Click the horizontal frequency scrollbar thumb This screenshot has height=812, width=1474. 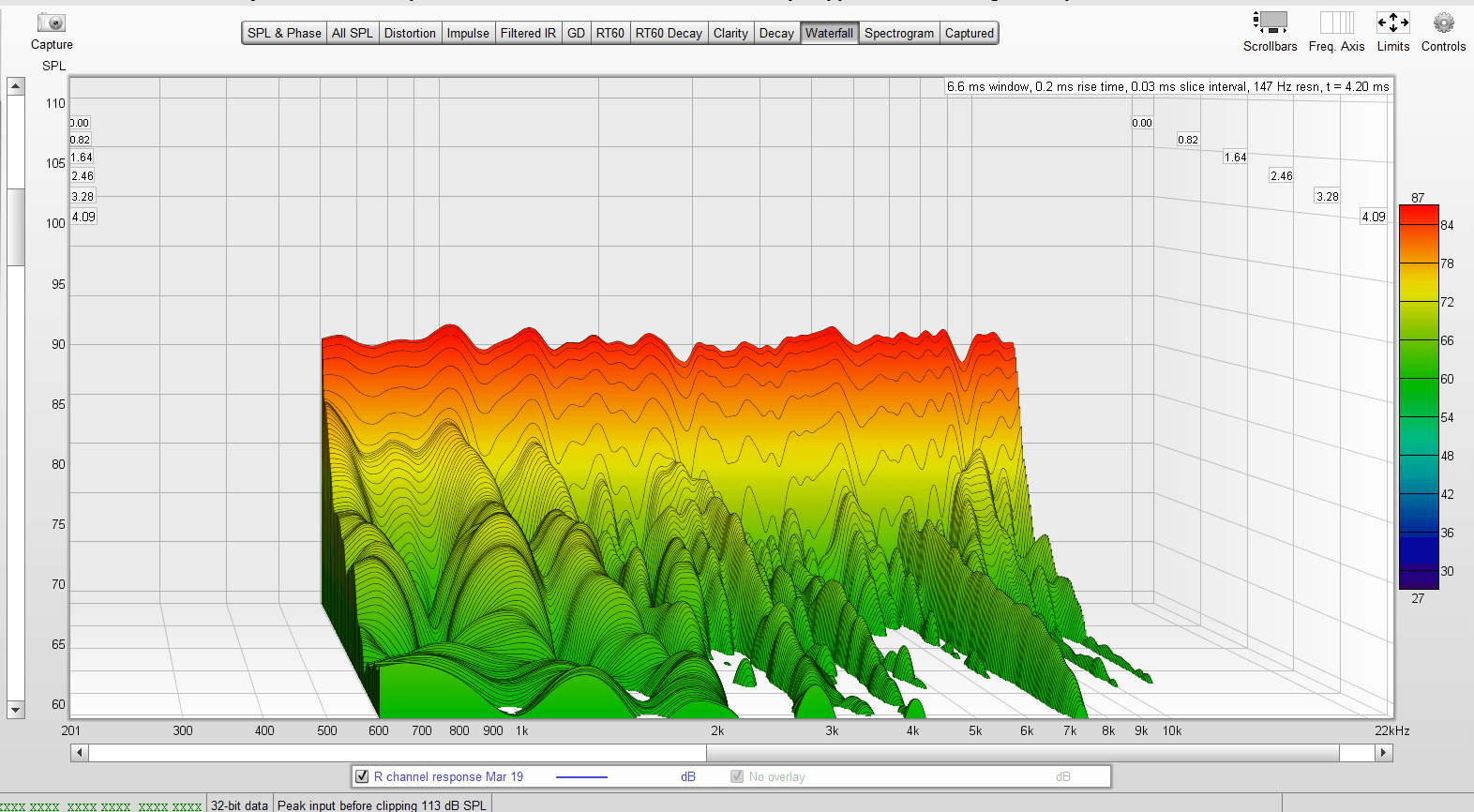(x=1023, y=752)
